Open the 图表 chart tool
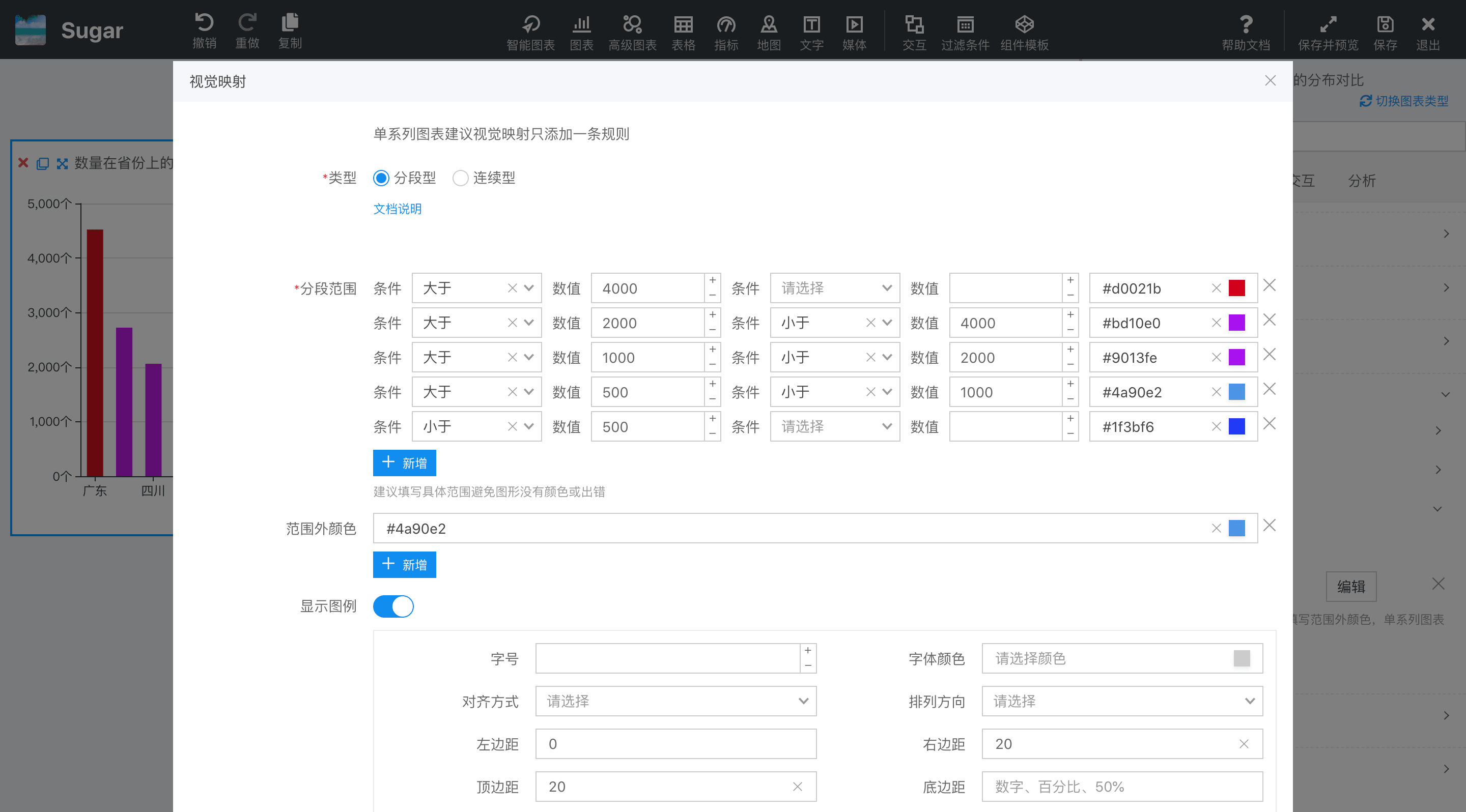Screen dimensions: 1466x812 tap(582, 33)
